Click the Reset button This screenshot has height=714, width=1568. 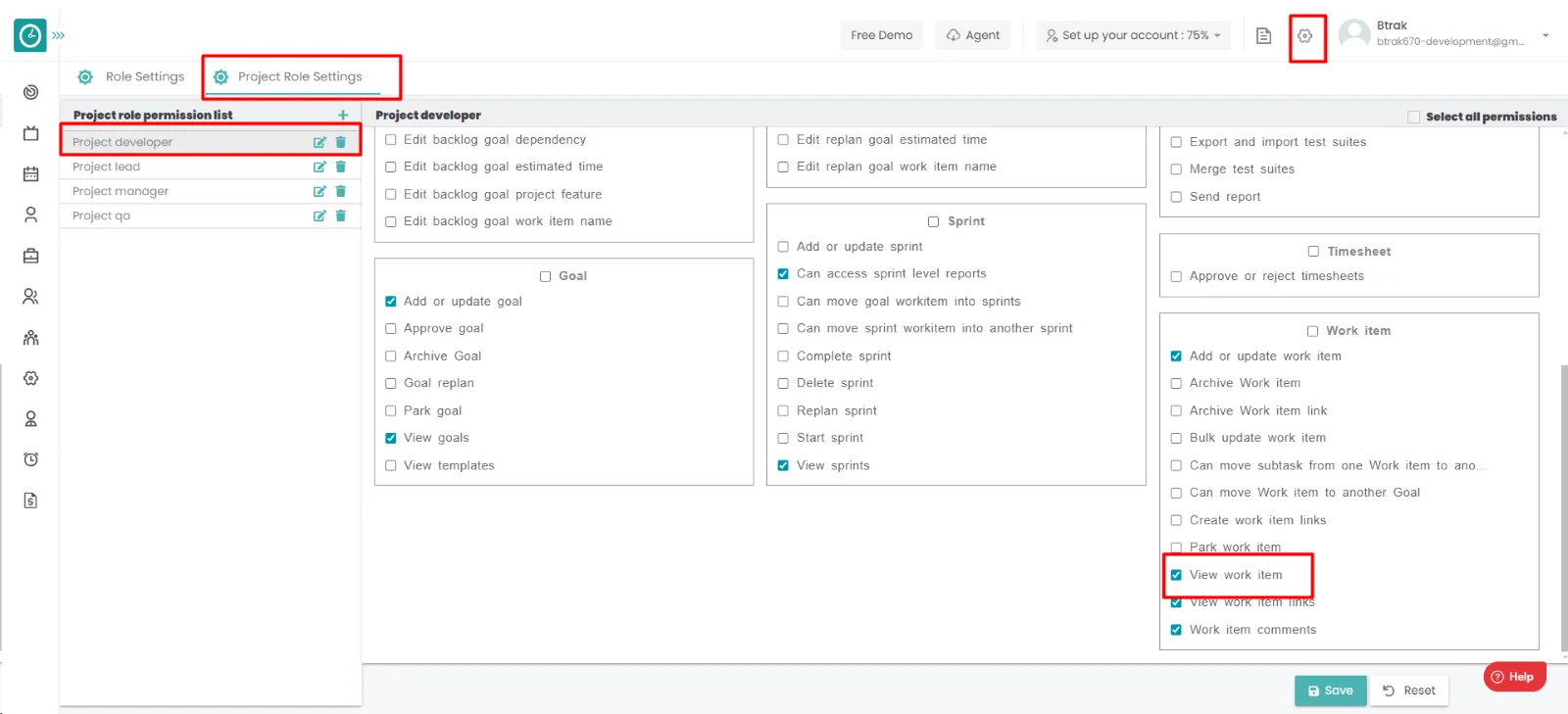coord(1409,690)
